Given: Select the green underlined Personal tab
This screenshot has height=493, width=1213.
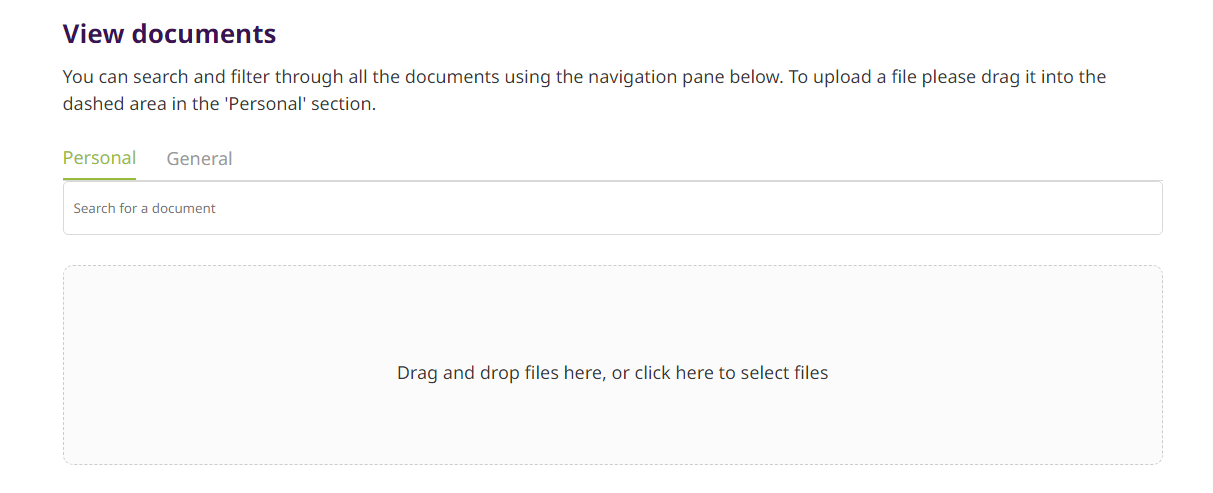Looking at the screenshot, I should pos(99,158).
